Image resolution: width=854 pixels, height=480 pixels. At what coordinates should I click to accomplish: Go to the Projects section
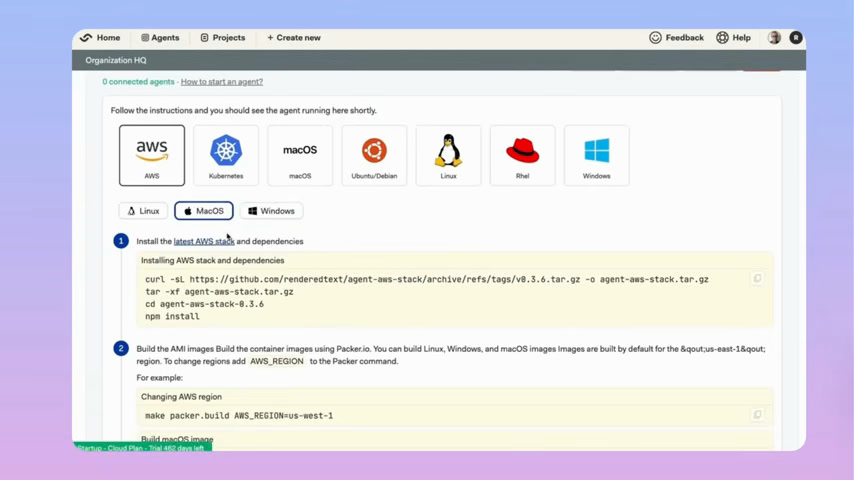[x=223, y=38]
